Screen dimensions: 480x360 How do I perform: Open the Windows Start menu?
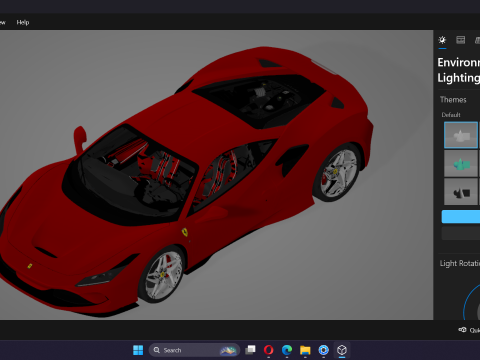click(x=138, y=350)
